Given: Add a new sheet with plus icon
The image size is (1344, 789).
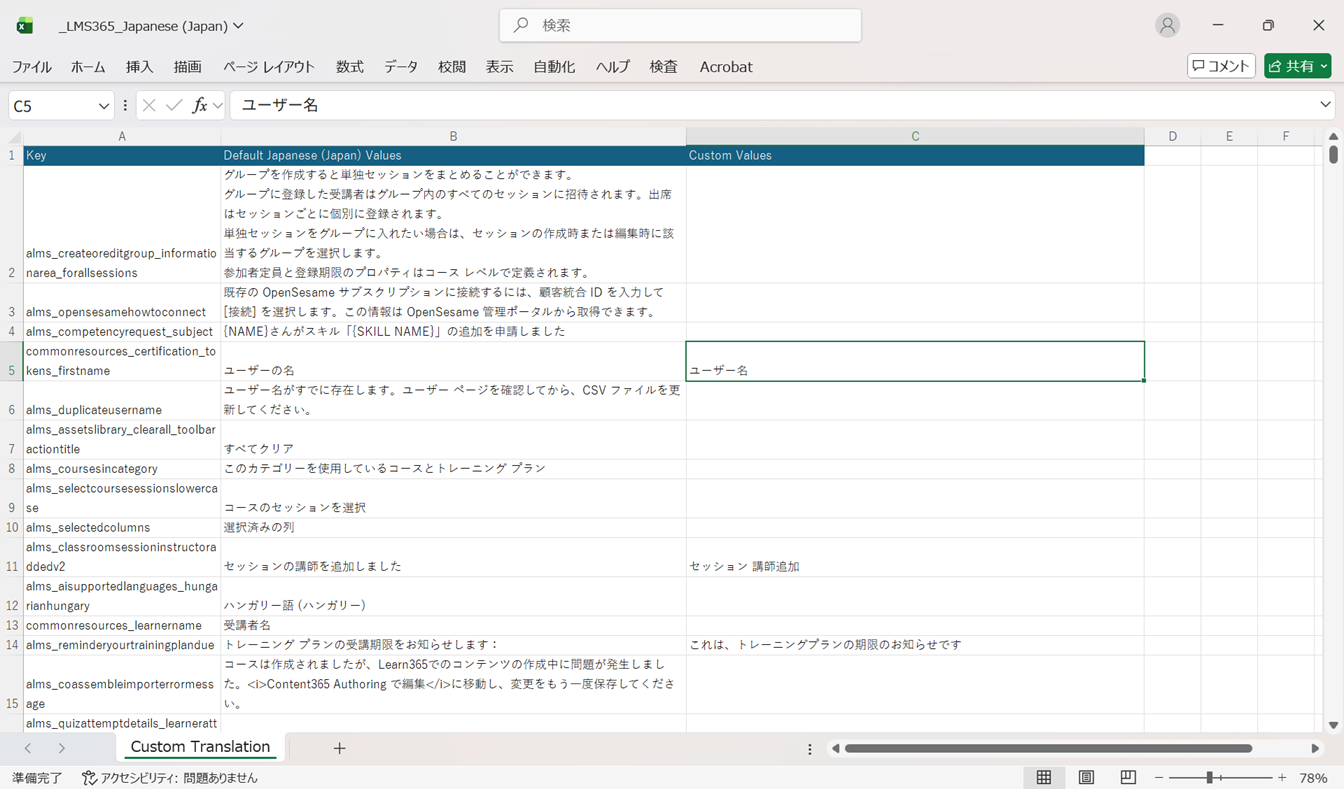Looking at the screenshot, I should (x=339, y=748).
